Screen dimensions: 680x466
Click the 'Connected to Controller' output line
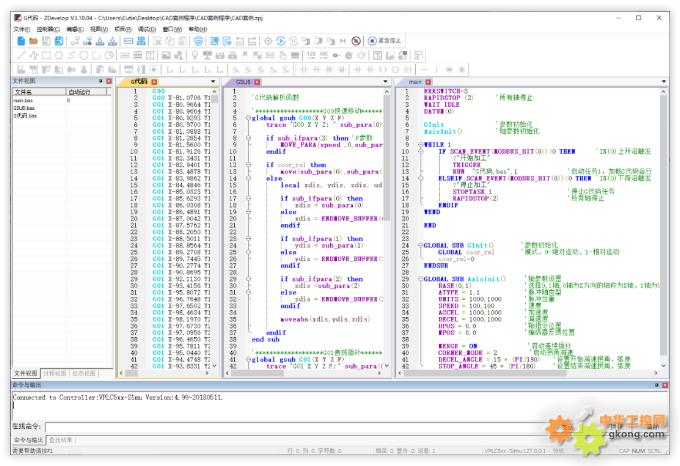tap(118, 397)
